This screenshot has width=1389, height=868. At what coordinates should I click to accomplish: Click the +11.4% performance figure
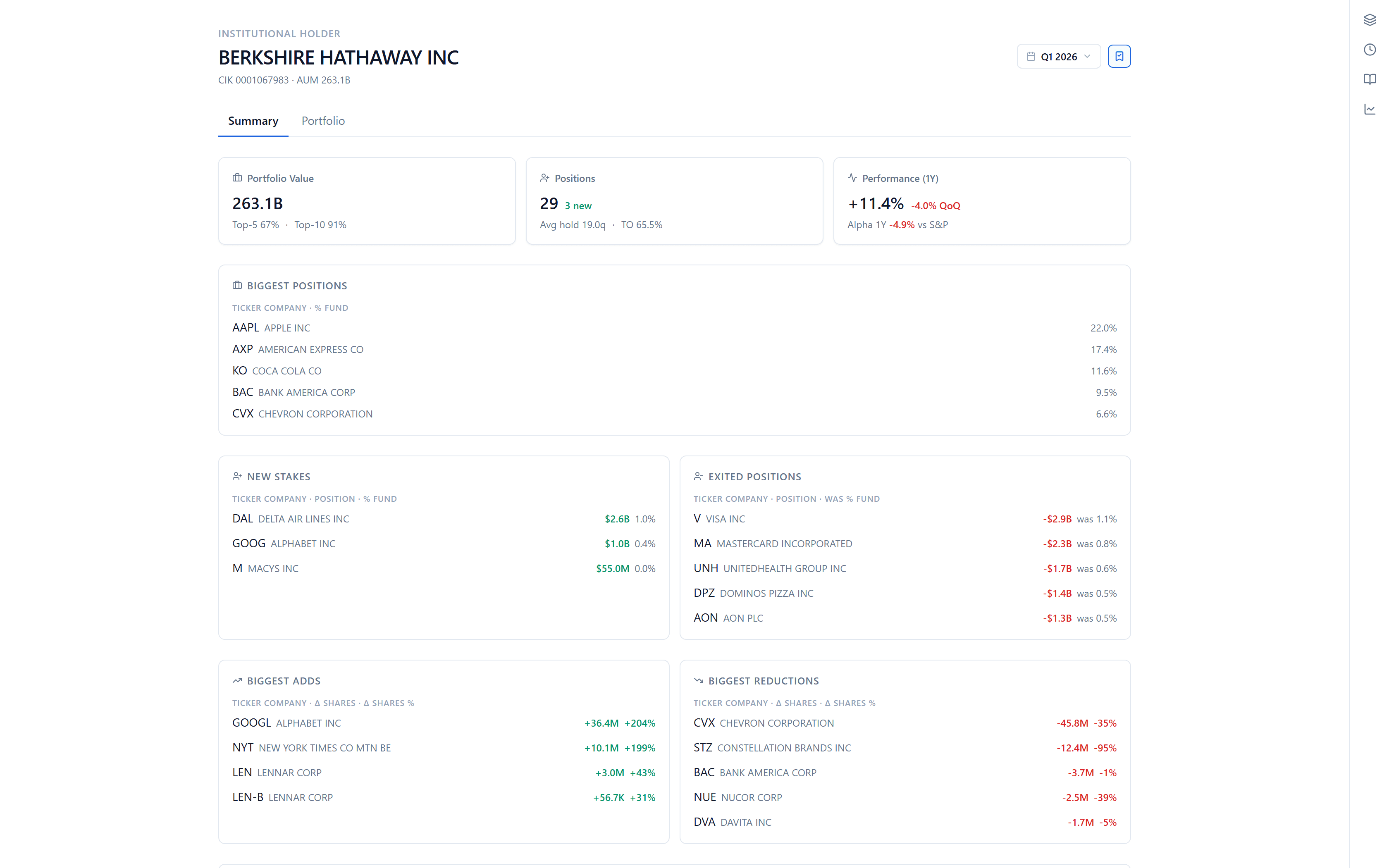coord(876,204)
